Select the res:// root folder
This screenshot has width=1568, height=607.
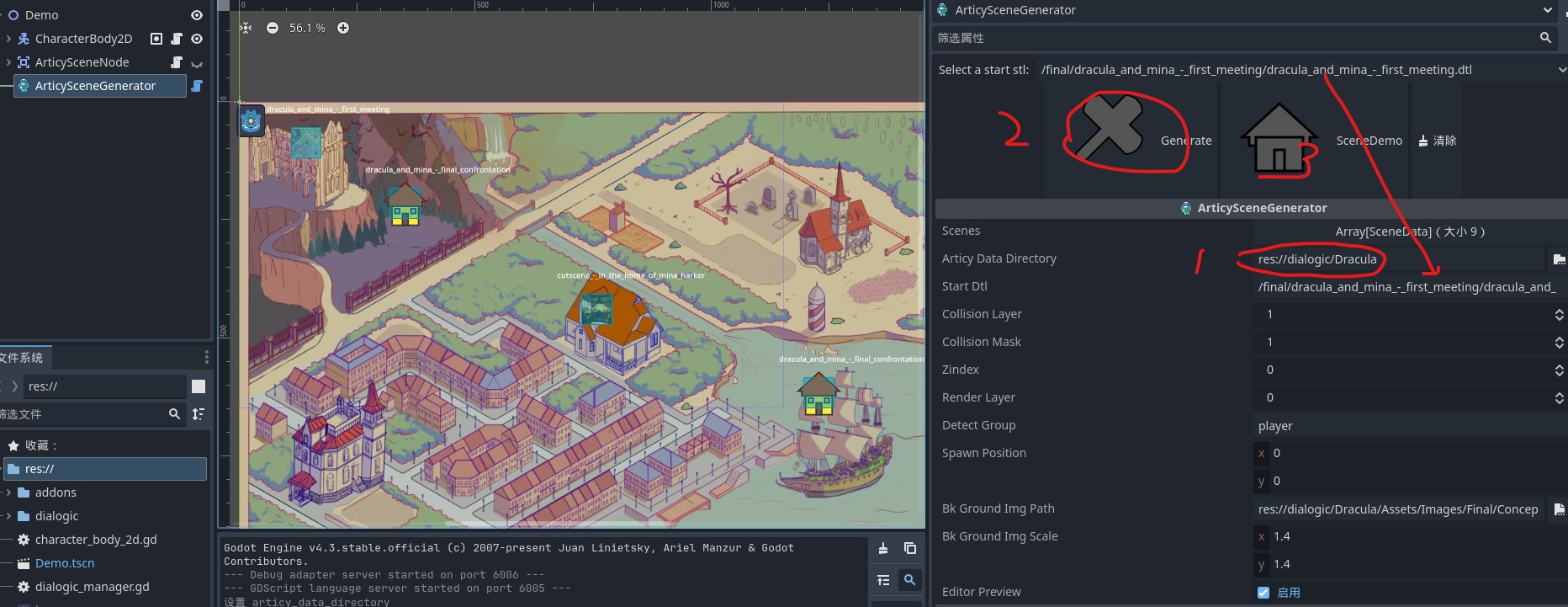point(105,469)
